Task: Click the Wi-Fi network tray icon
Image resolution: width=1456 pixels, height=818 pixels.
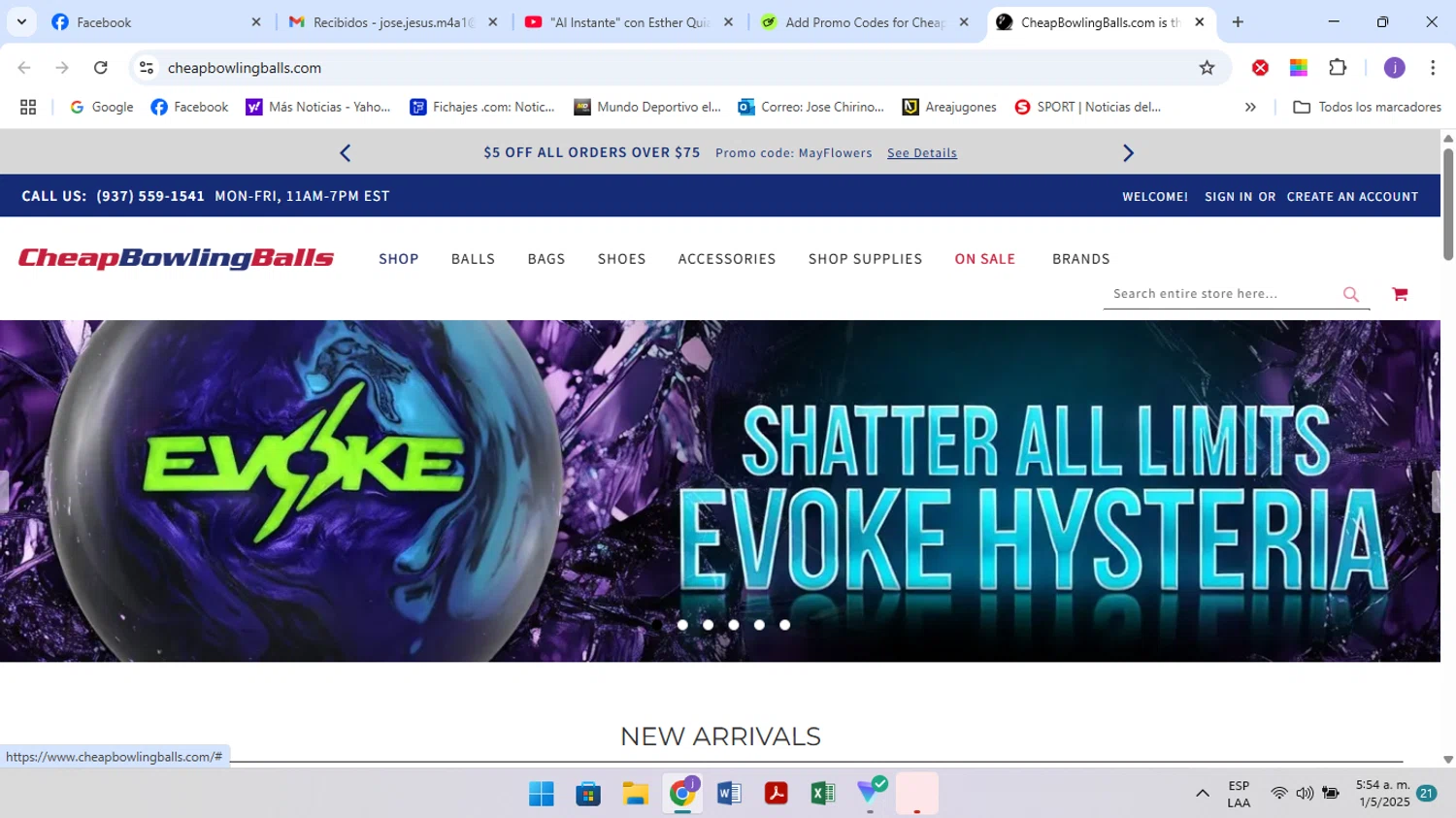Action: pyautogui.click(x=1279, y=794)
